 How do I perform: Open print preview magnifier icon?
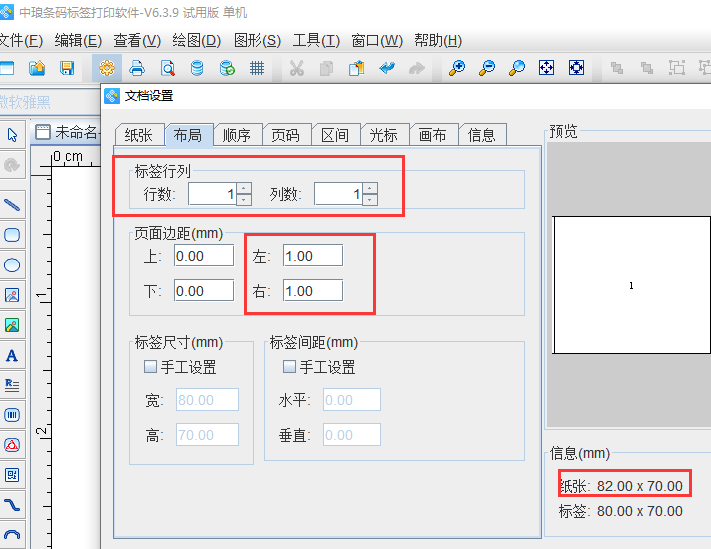[x=167, y=68]
